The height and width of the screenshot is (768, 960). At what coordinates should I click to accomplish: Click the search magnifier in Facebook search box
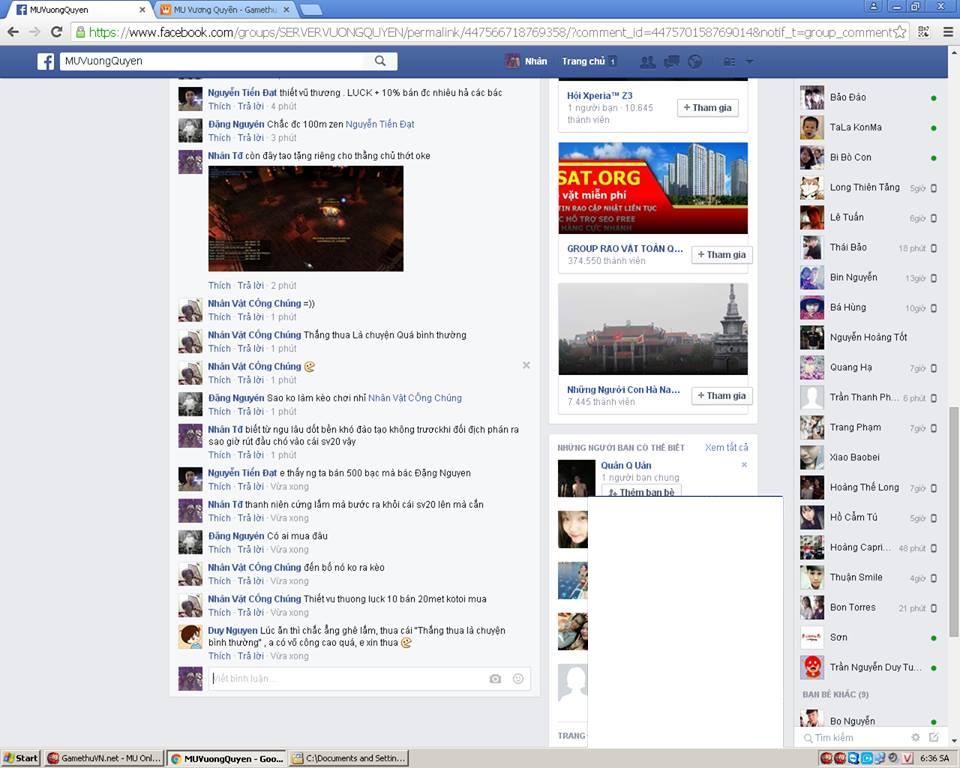tap(380, 61)
